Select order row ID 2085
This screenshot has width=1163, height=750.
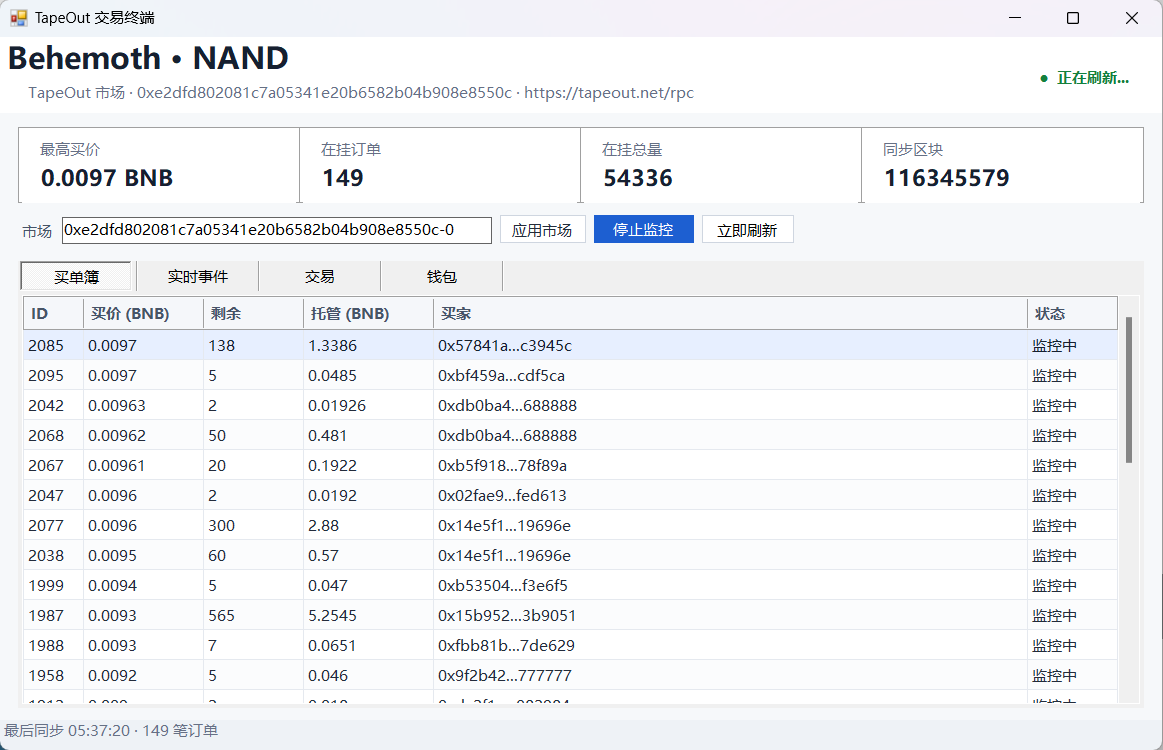click(570, 346)
